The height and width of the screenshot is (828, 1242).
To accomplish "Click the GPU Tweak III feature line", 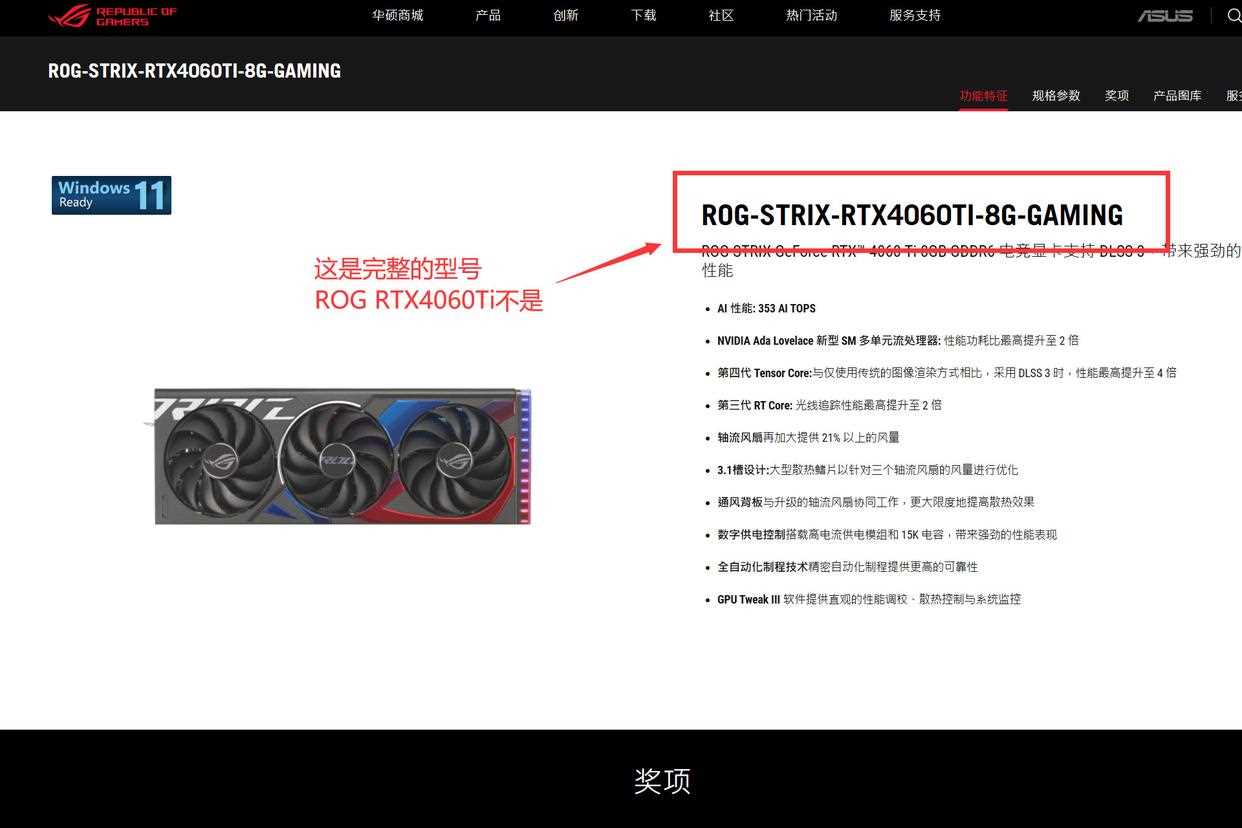I will click(869, 599).
